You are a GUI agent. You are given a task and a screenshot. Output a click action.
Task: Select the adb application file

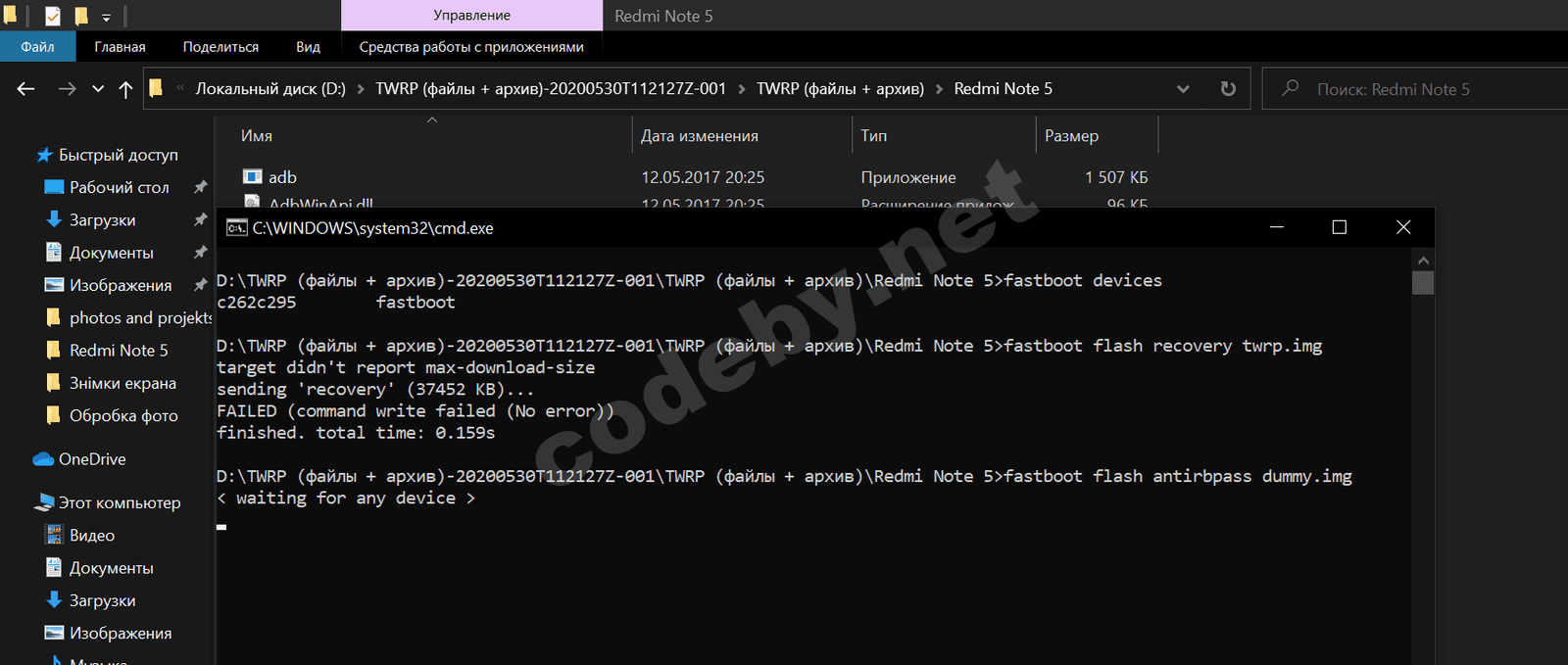coord(282,177)
